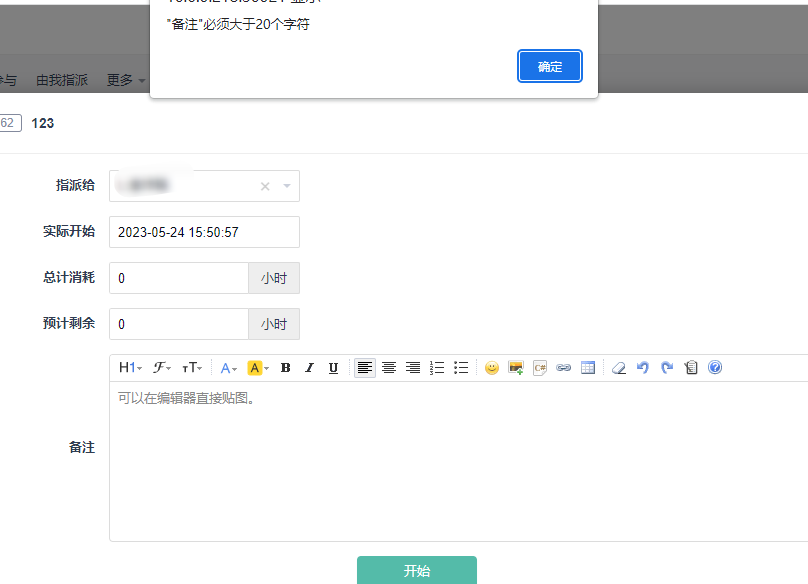The width and height of the screenshot is (808, 584).
Task: Insert a table with the grid icon
Action: [x=588, y=368]
